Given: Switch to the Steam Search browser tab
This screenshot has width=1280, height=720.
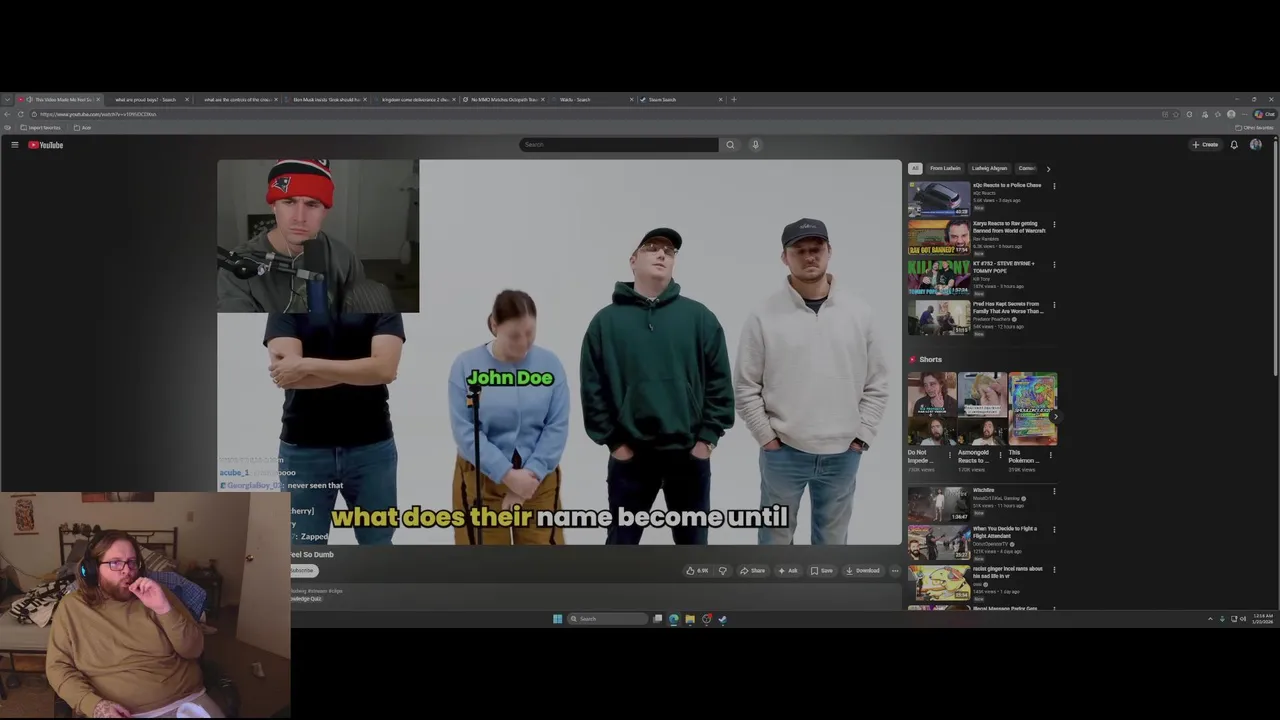Looking at the screenshot, I should (681, 100).
